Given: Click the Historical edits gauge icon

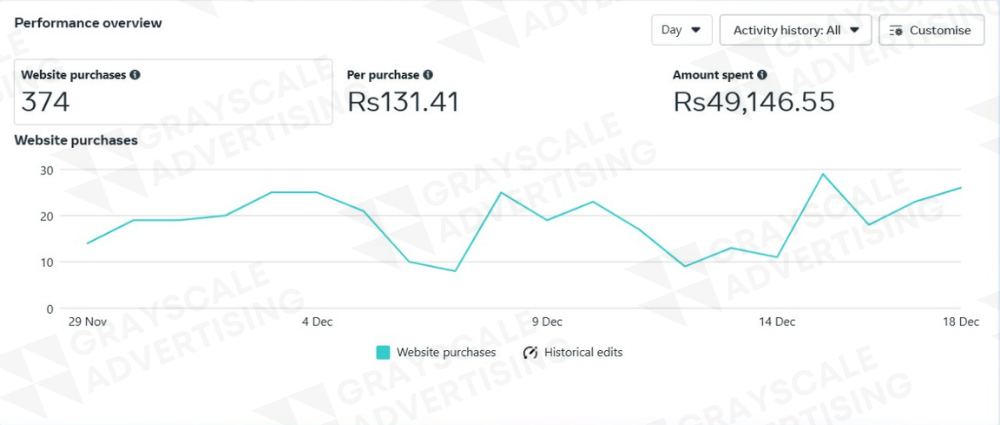Looking at the screenshot, I should click(x=531, y=352).
